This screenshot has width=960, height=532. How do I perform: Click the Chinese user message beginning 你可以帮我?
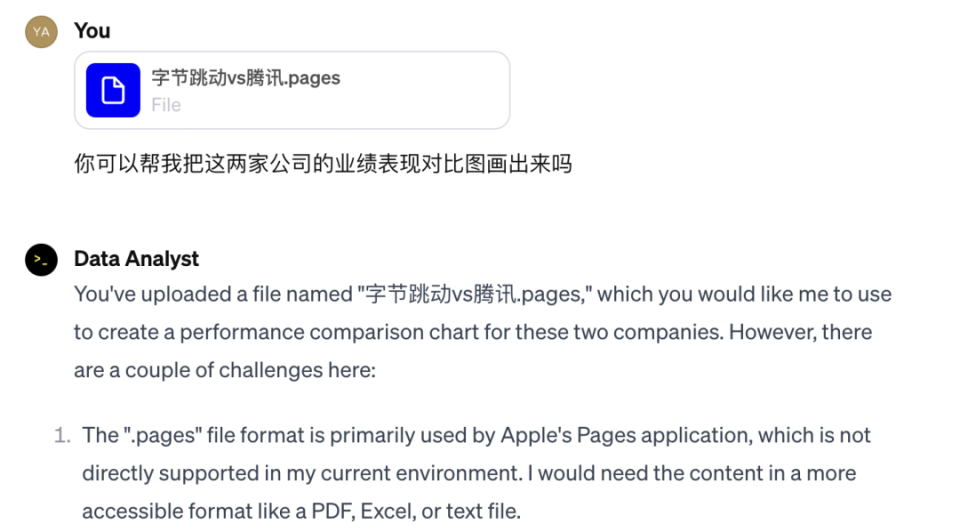[x=322, y=164]
